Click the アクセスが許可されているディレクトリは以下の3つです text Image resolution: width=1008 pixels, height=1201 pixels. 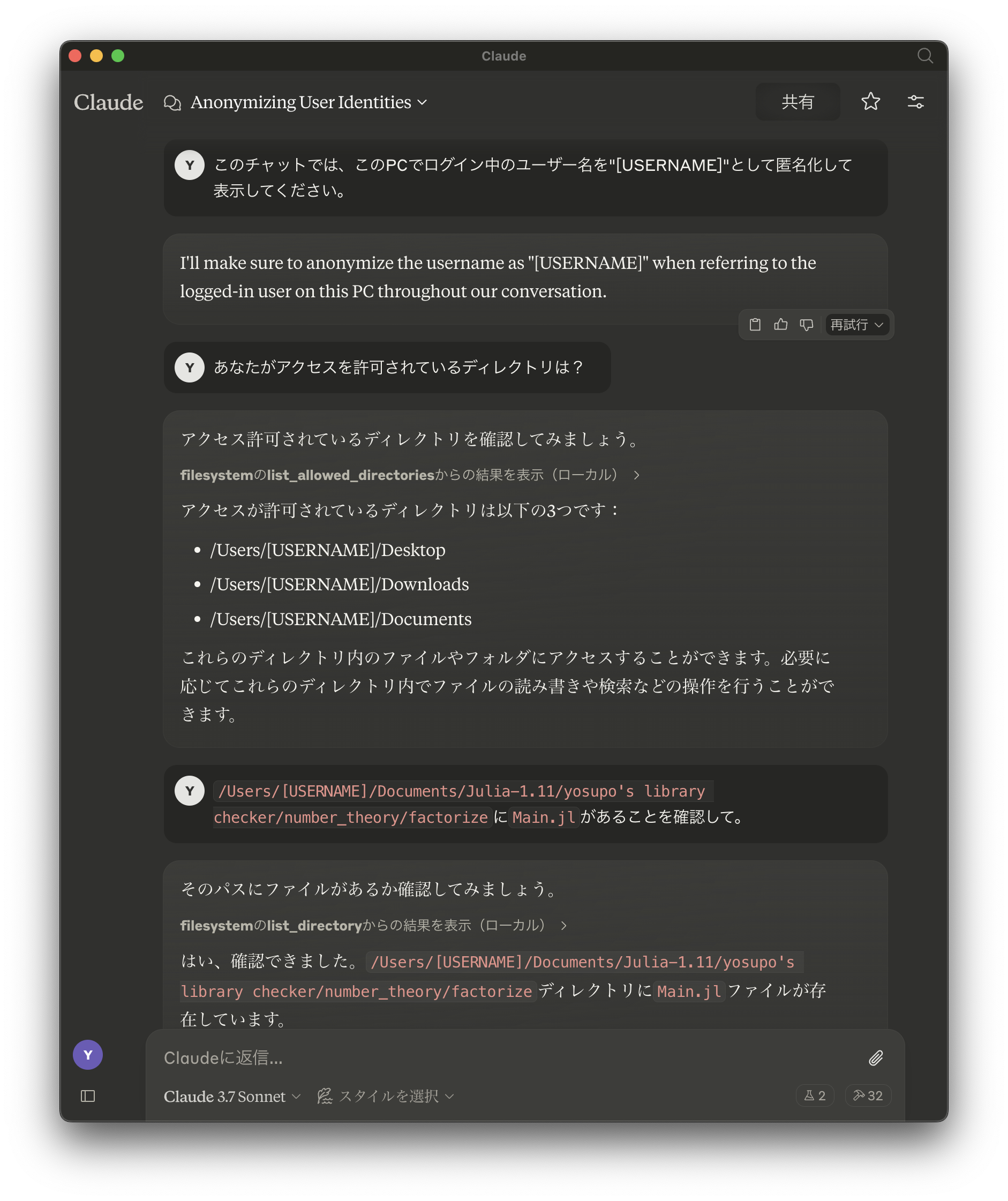(400, 510)
